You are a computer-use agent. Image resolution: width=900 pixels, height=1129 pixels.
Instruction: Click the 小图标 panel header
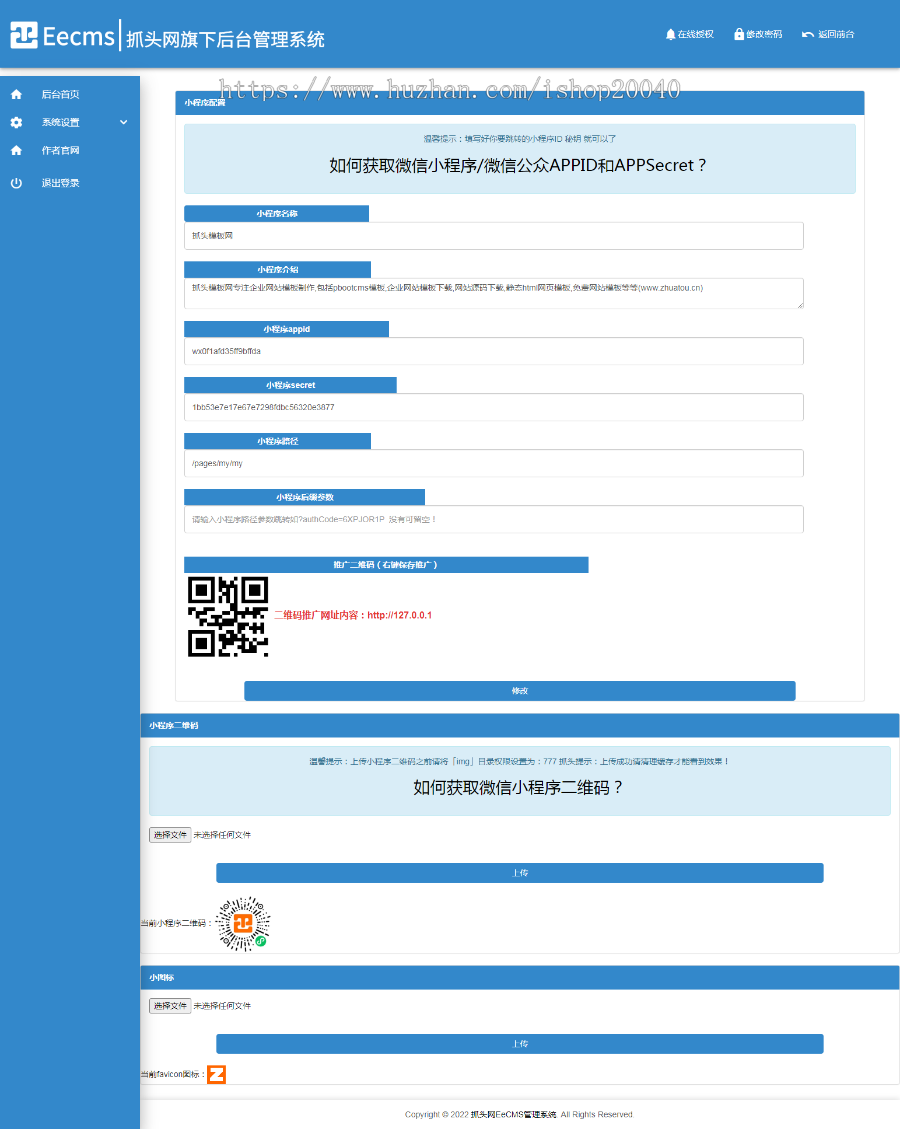pyautogui.click(x=520, y=978)
